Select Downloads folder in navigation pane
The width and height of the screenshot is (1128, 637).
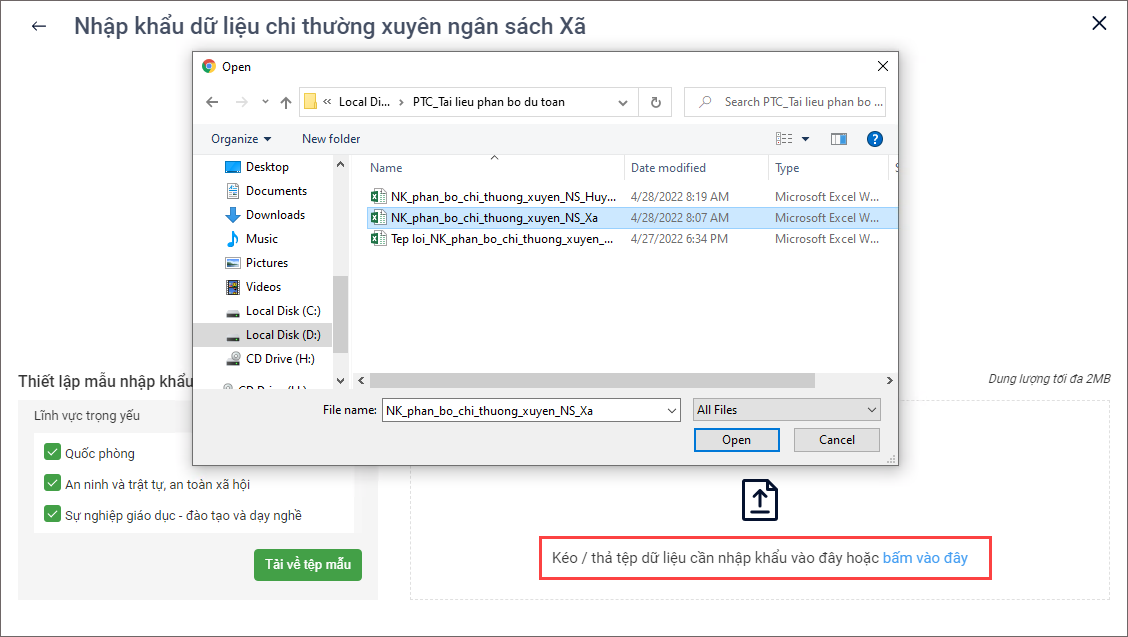click(x=275, y=215)
